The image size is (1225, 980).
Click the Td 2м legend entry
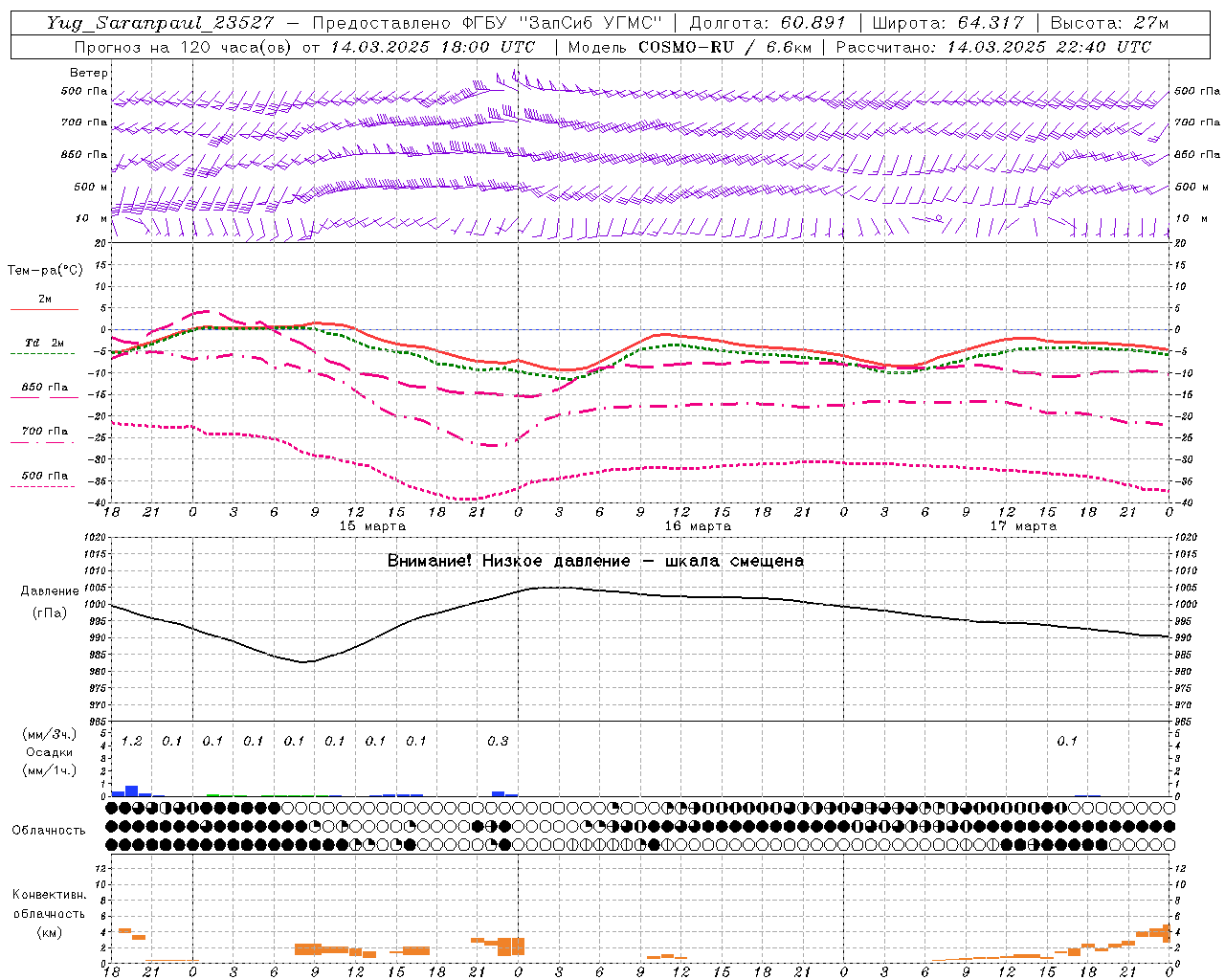pyautogui.click(x=45, y=343)
